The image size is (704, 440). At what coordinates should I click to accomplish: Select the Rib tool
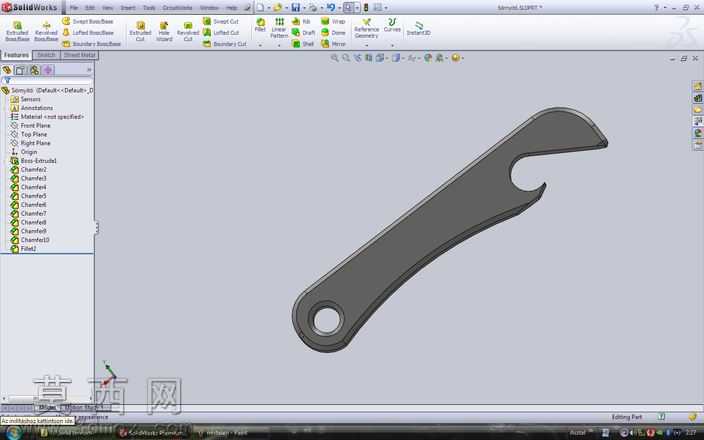coord(301,21)
